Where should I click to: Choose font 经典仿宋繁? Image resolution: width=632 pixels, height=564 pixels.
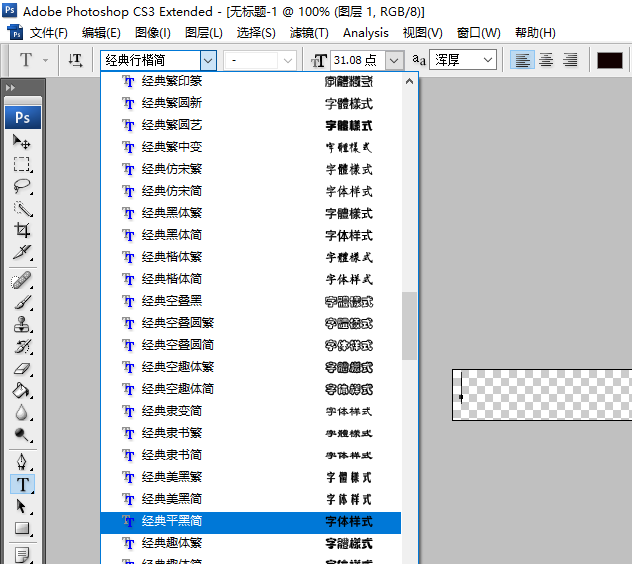click(251, 169)
